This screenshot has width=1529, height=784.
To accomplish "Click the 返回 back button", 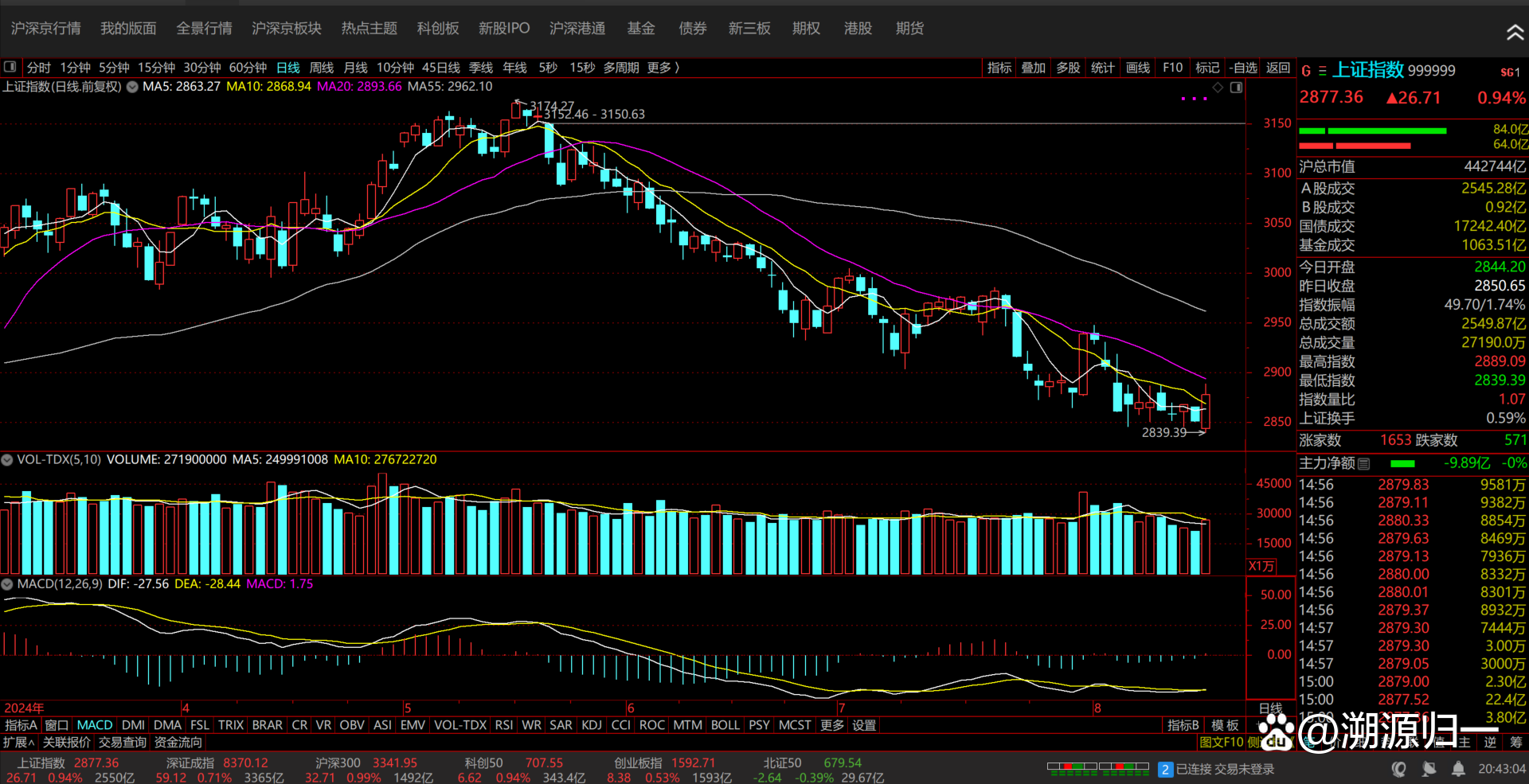I will [x=1278, y=68].
